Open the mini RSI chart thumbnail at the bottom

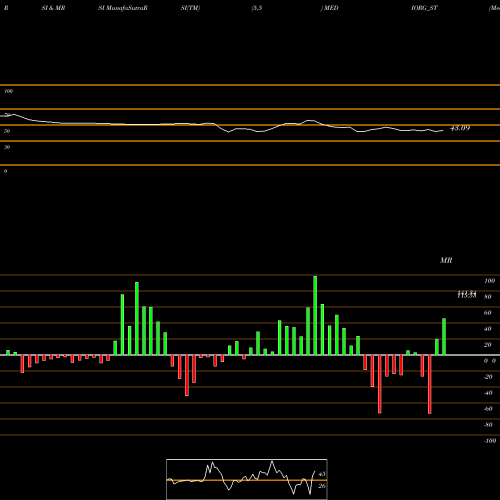click(x=247, y=479)
